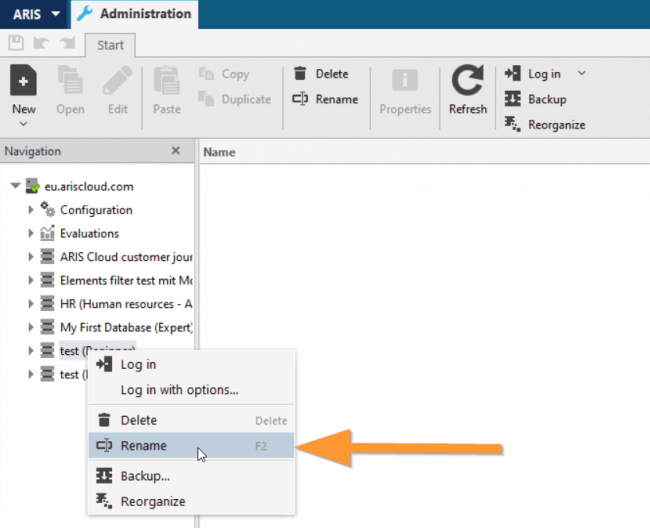Viewport: 650px width, 528px height.
Task: Click the Undo arrow icon
Action: click(x=41, y=43)
